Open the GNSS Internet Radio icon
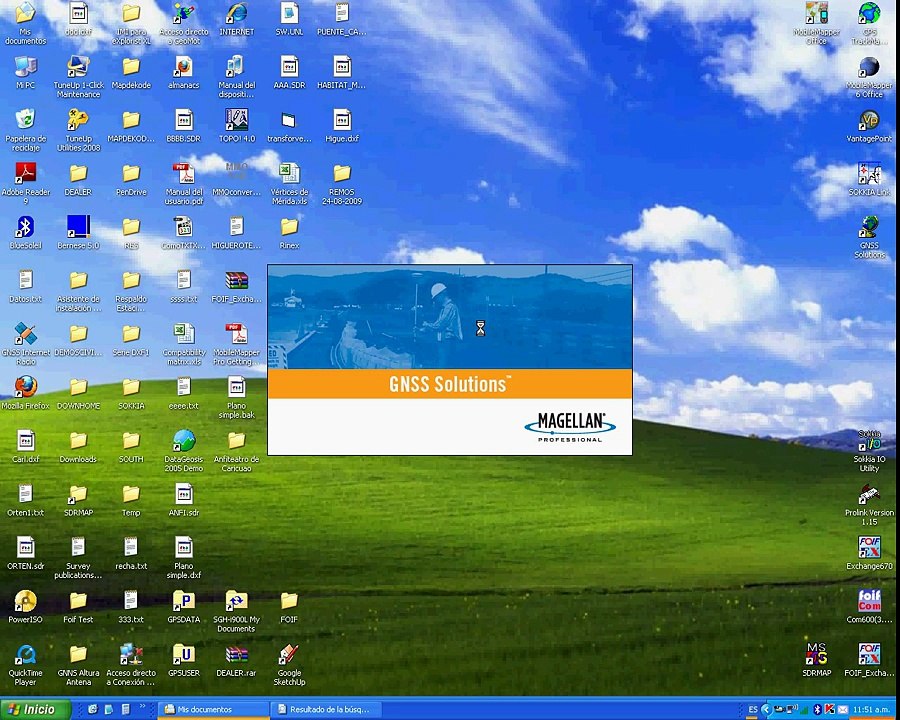The width and height of the screenshot is (900, 720). pyautogui.click(x=25, y=334)
